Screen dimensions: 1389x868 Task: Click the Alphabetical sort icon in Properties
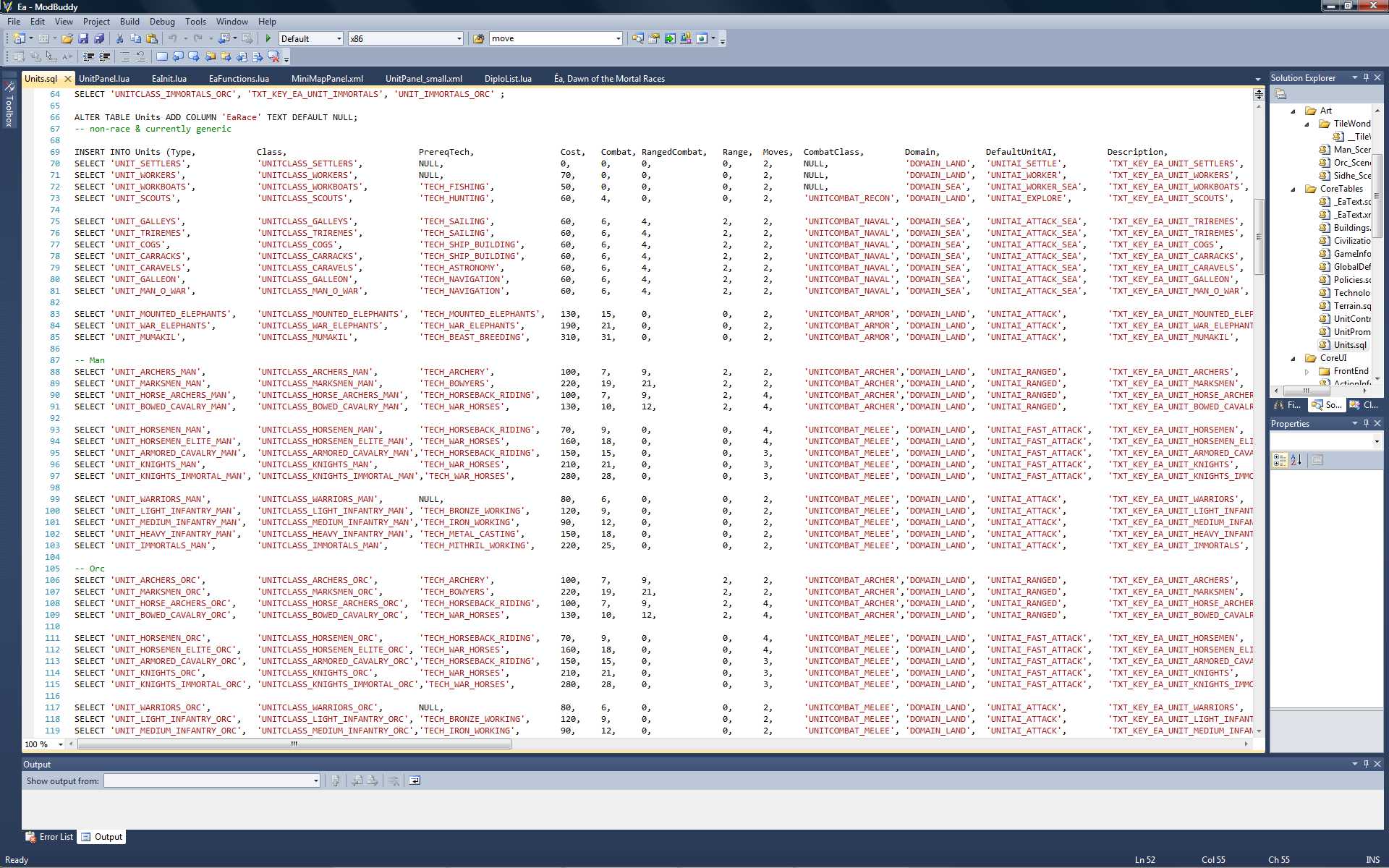(1296, 459)
